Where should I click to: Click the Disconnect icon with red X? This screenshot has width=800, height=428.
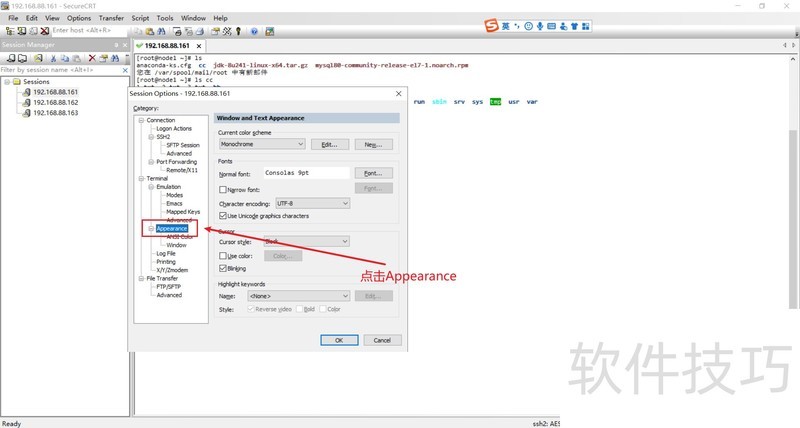coord(45,31)
